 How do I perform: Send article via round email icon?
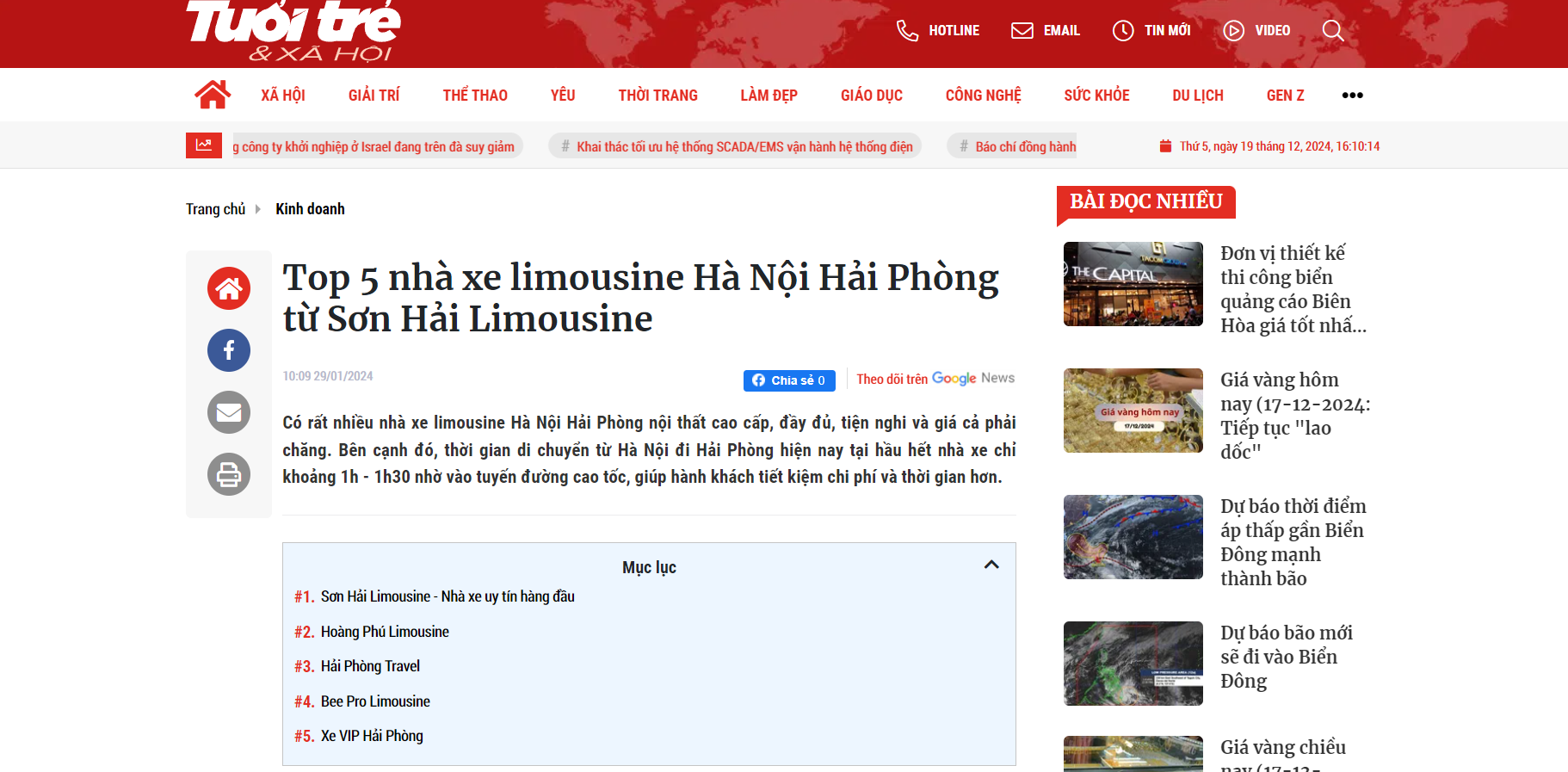click(229, 412)
